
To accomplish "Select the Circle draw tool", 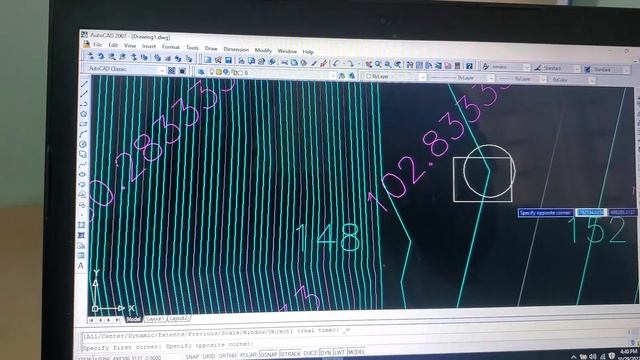I will pos(83,144).
